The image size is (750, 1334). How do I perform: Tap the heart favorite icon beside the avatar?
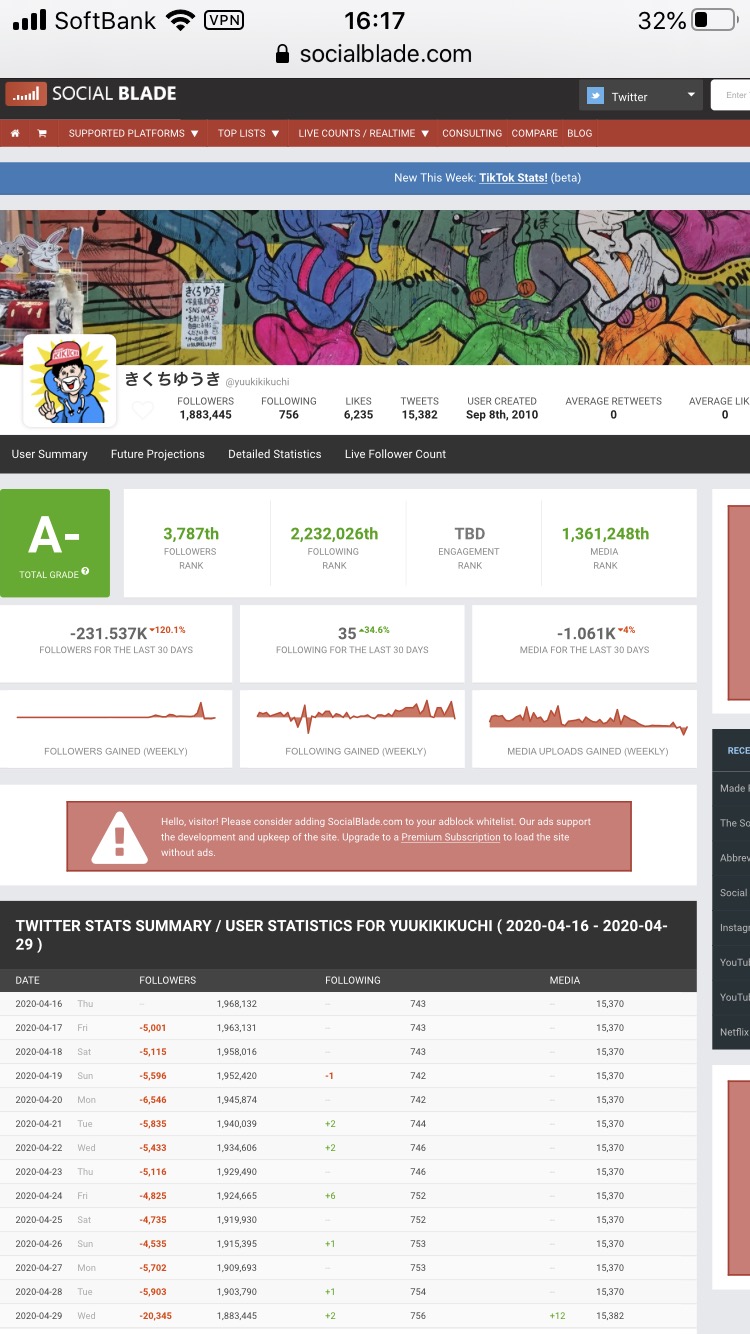click(x=143, y=410)
